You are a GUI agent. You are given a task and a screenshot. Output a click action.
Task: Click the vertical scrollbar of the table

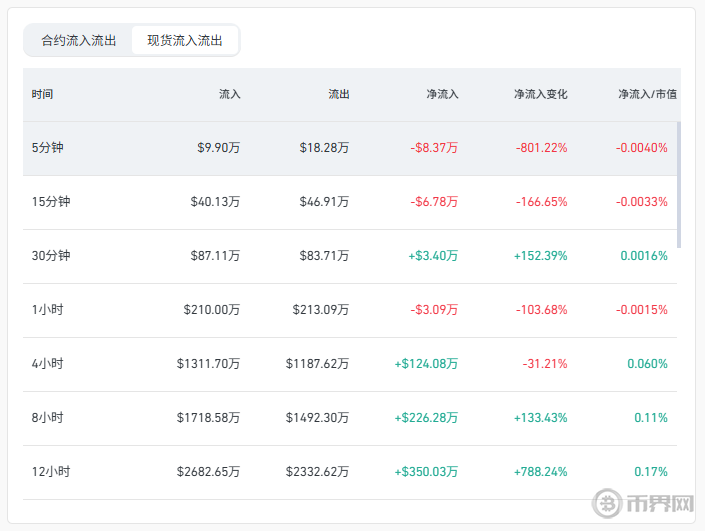click(x=680, y=185)
